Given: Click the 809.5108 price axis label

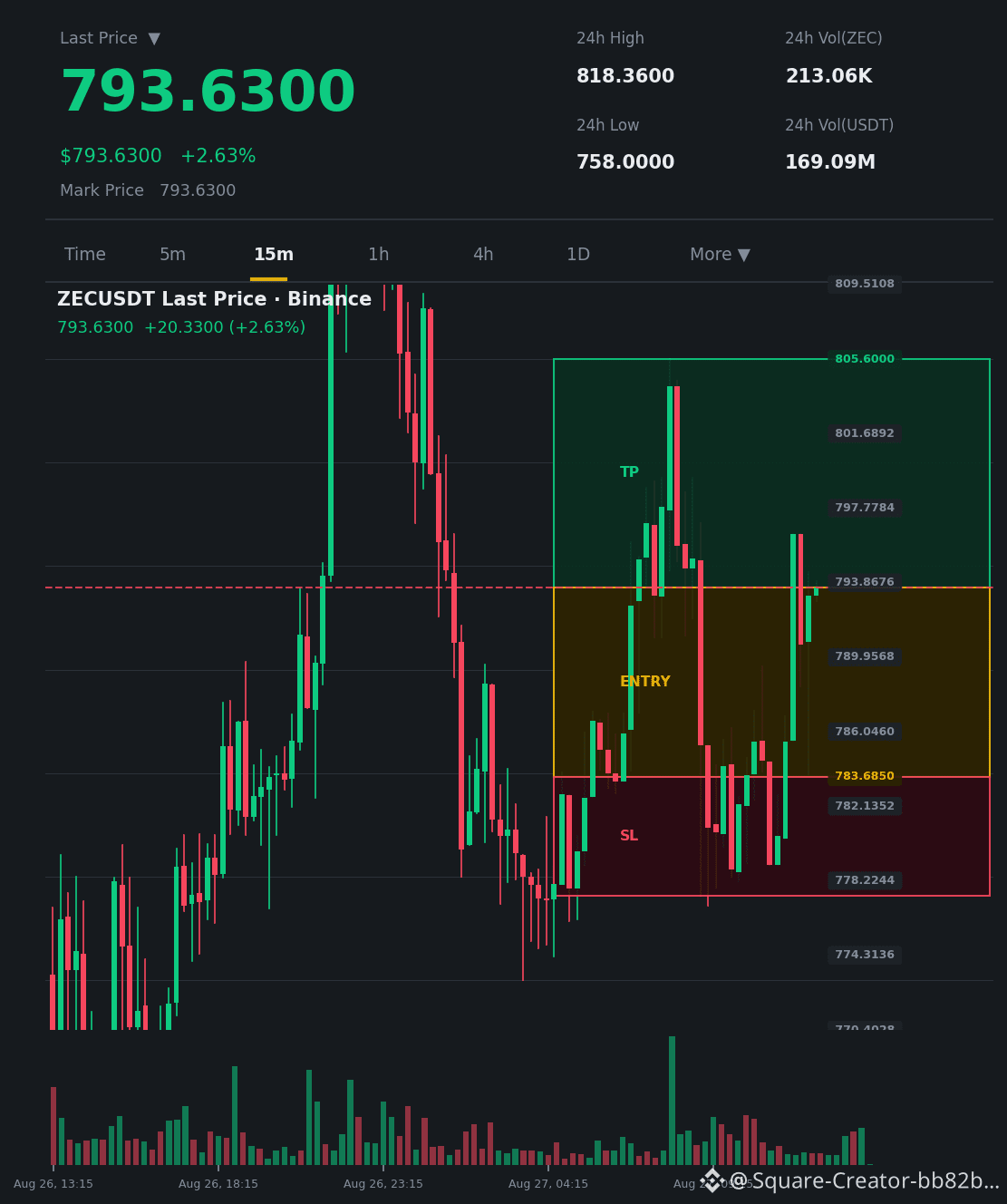Looking at the screenshot, I should coord(865,284).
